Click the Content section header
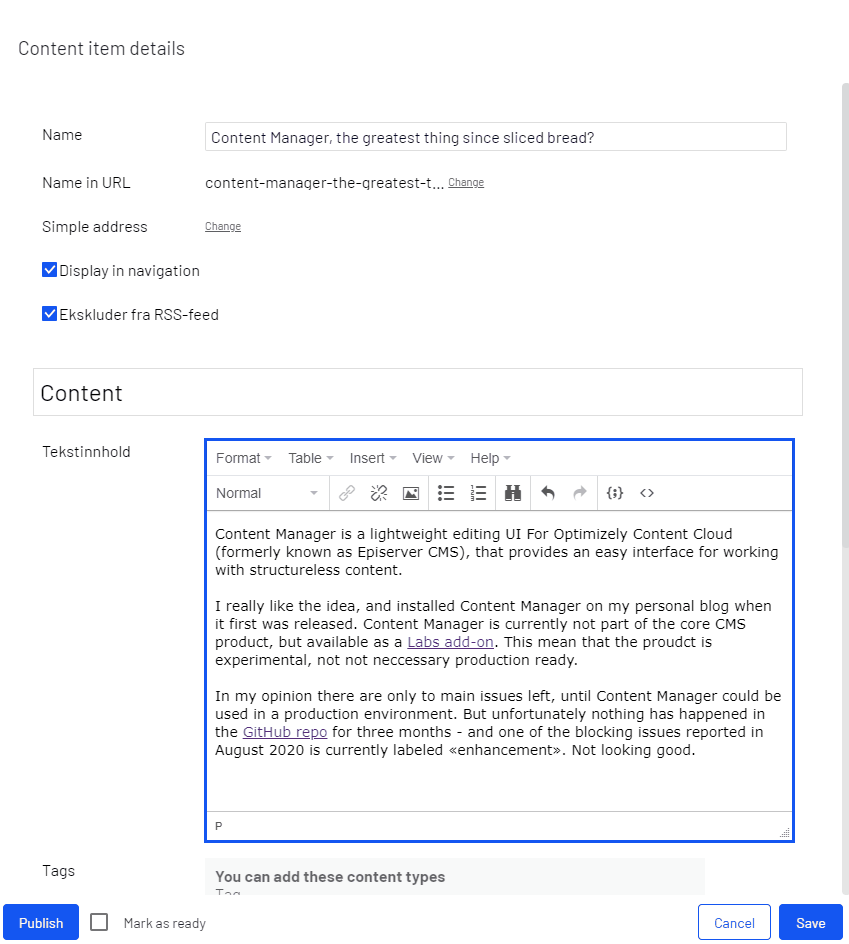Screen dimensions: 849x944 tap(418, 393)
